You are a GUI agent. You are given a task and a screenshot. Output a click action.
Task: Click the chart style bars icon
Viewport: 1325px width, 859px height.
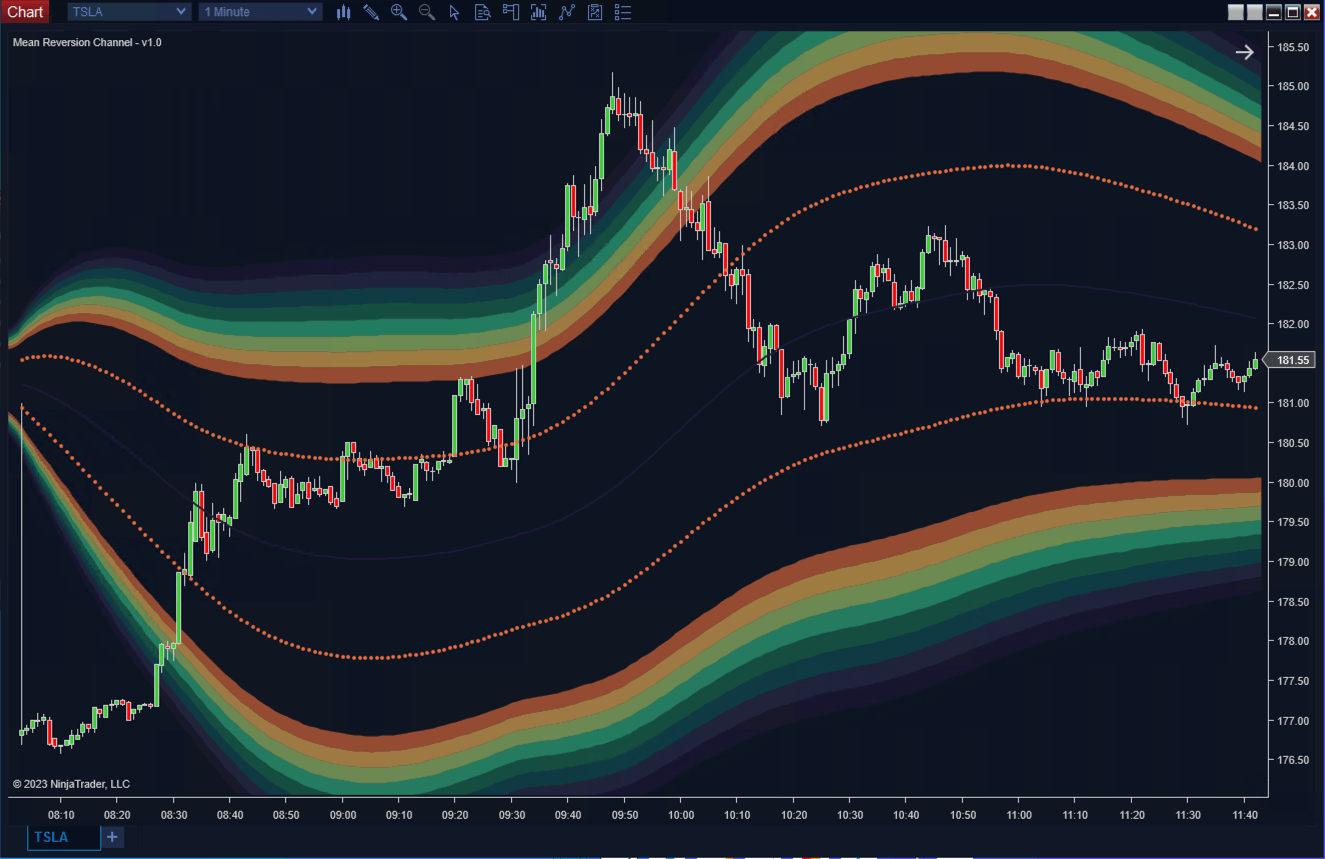coord(344,12)
